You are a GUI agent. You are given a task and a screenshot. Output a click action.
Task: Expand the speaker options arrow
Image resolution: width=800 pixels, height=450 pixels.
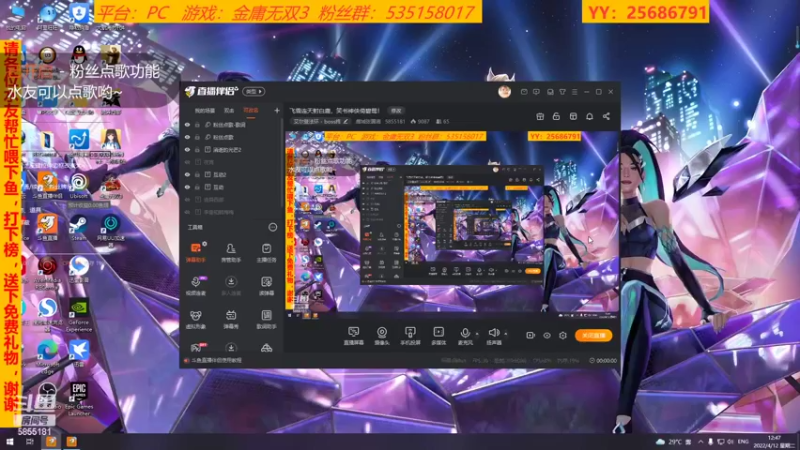click(x=506, y=334)
